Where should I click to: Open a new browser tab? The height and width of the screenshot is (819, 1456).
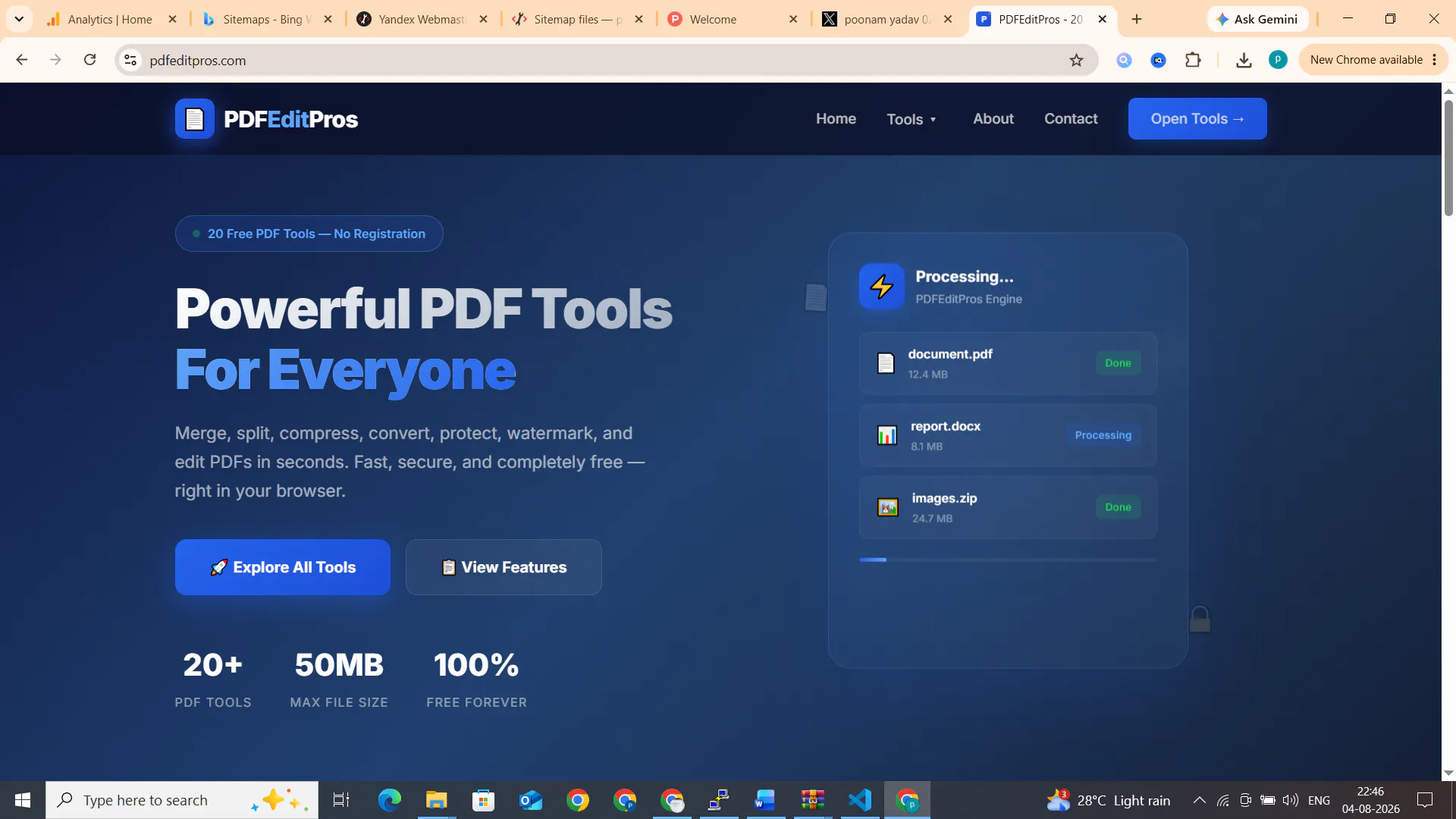pos(1136,19)
